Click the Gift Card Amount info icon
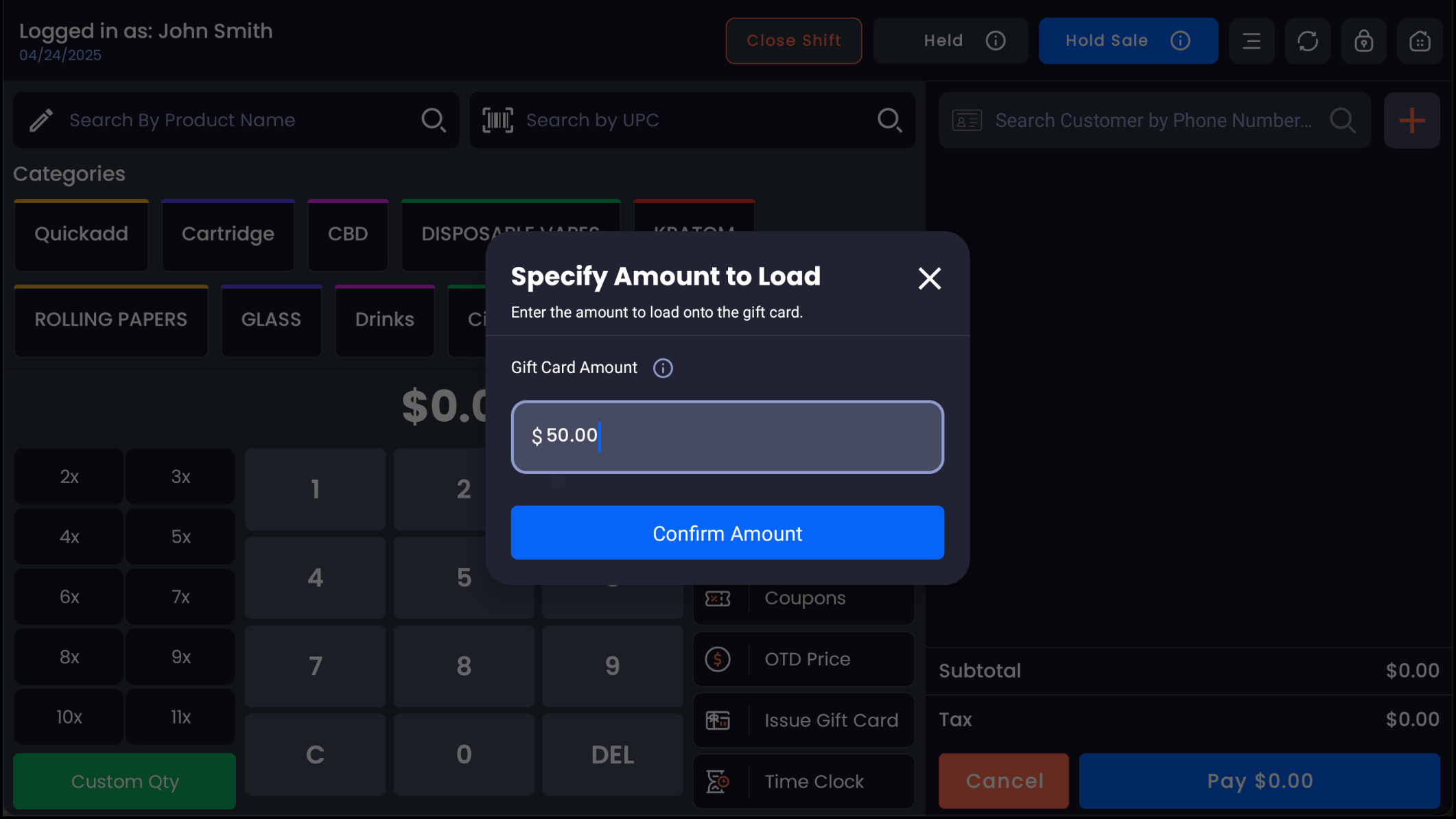Image resolution: width=1456 pixels, height=819 pixels. click(662, 368)
